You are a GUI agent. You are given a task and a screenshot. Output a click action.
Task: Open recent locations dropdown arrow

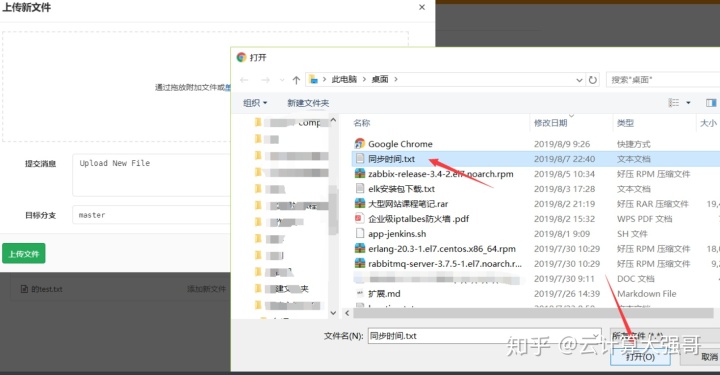click(281, 80)
